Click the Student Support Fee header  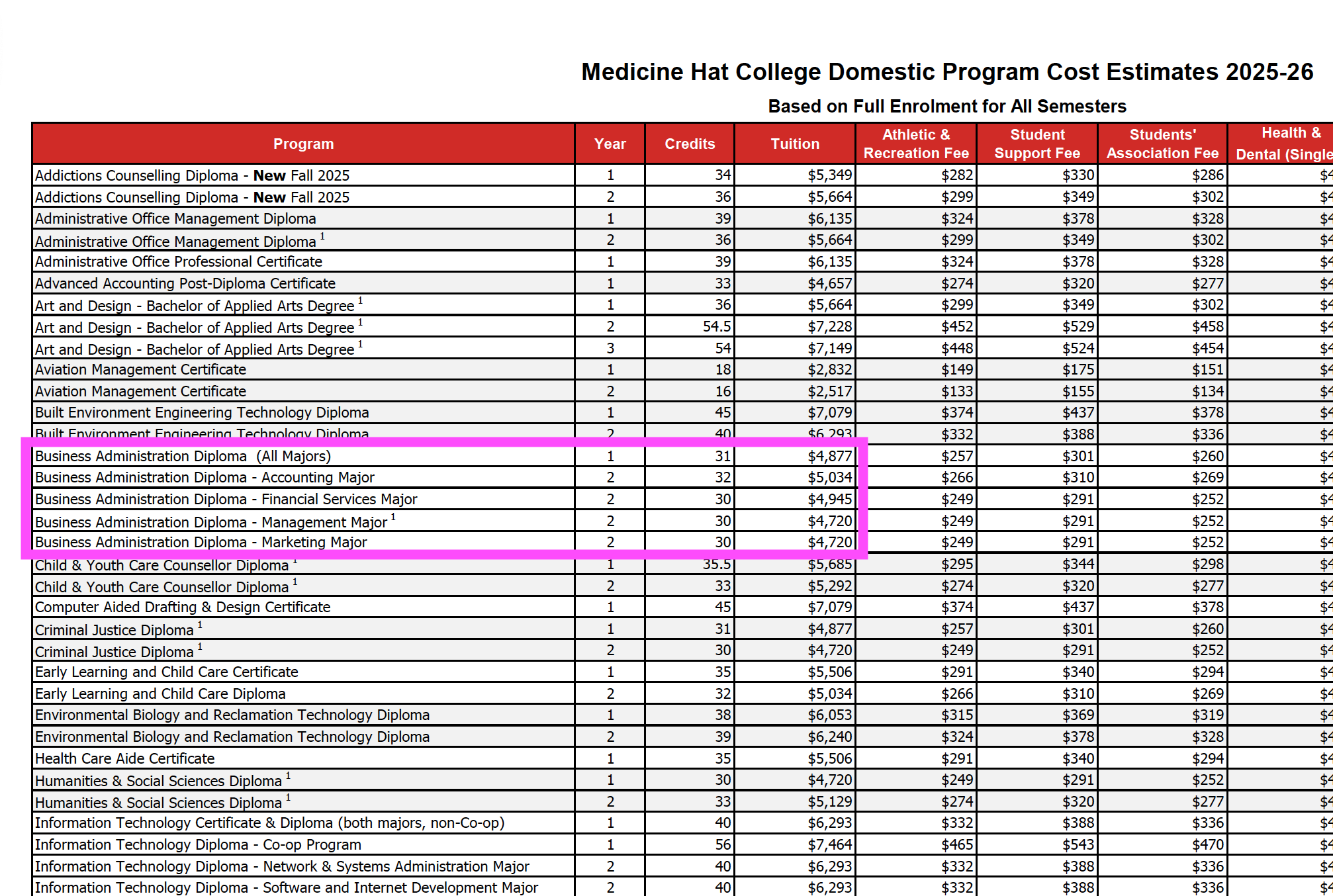tap(1037, 144)
